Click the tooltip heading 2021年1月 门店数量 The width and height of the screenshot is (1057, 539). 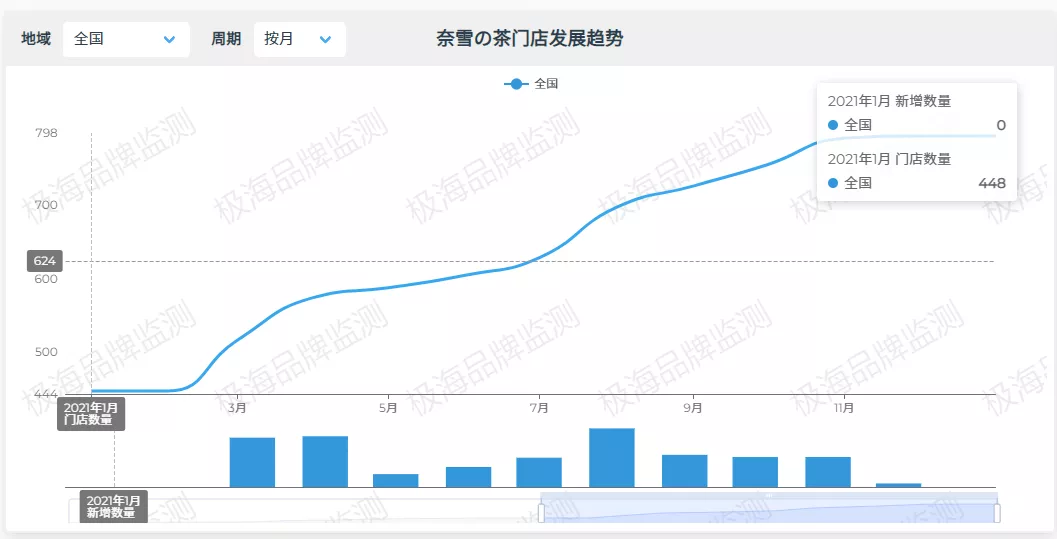(x=889, y=159)
